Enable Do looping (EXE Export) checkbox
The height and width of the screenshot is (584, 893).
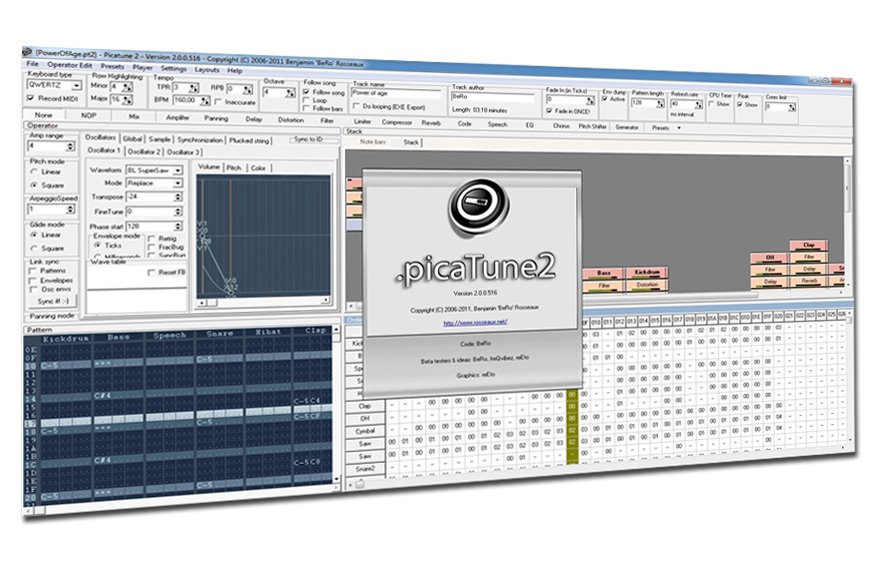tap(357, 106)
